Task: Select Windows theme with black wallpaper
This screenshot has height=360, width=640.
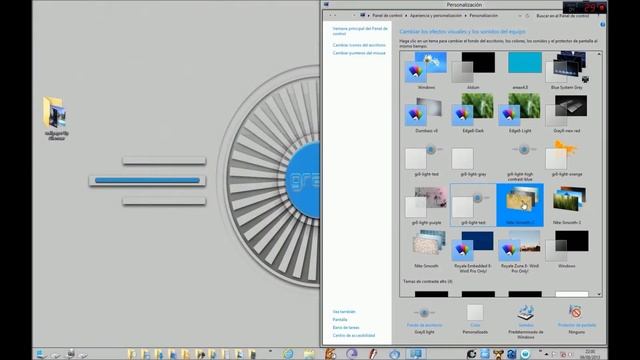Action: click(567, 249)
